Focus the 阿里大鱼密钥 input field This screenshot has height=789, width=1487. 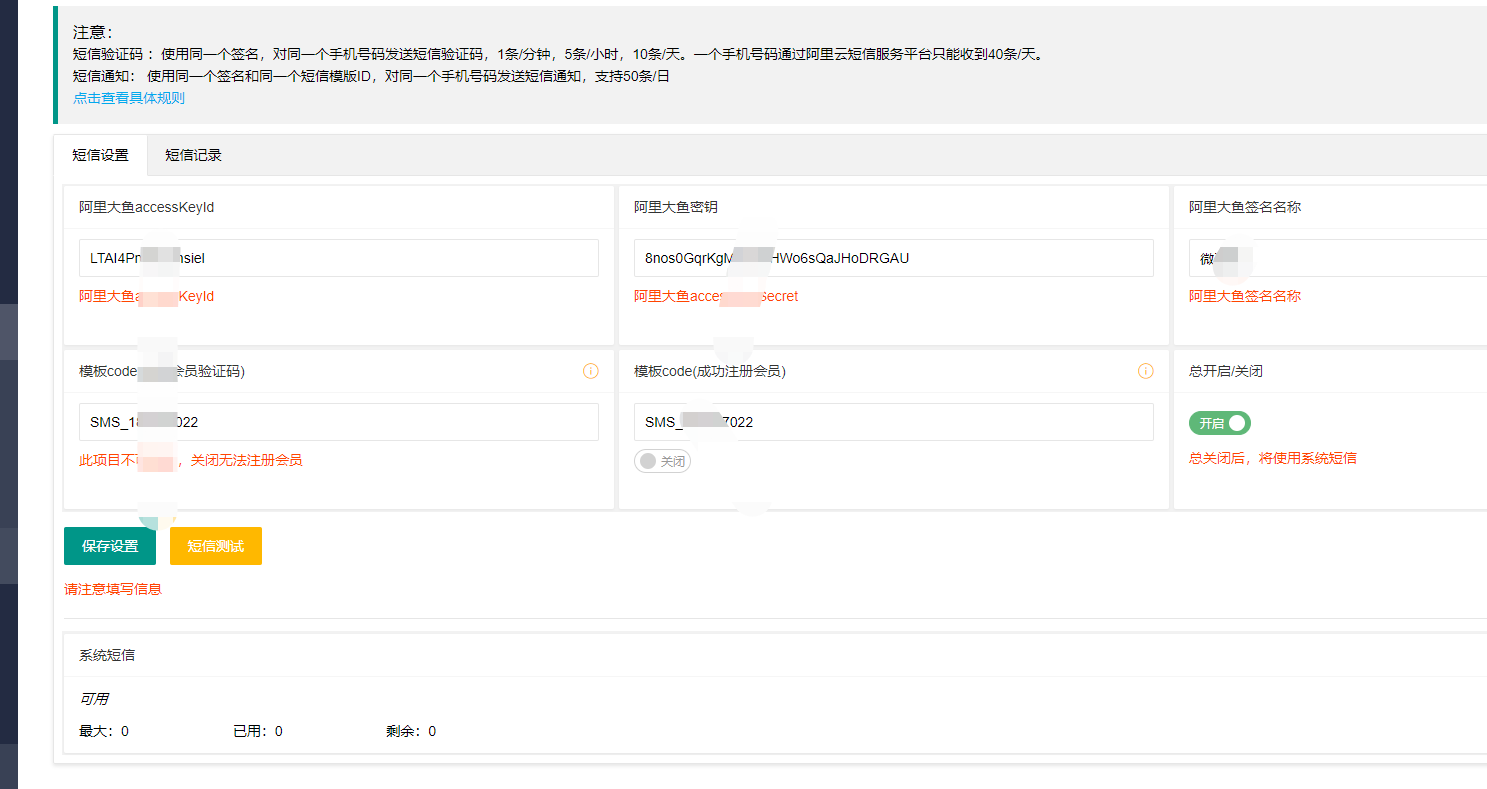(894, 258)
